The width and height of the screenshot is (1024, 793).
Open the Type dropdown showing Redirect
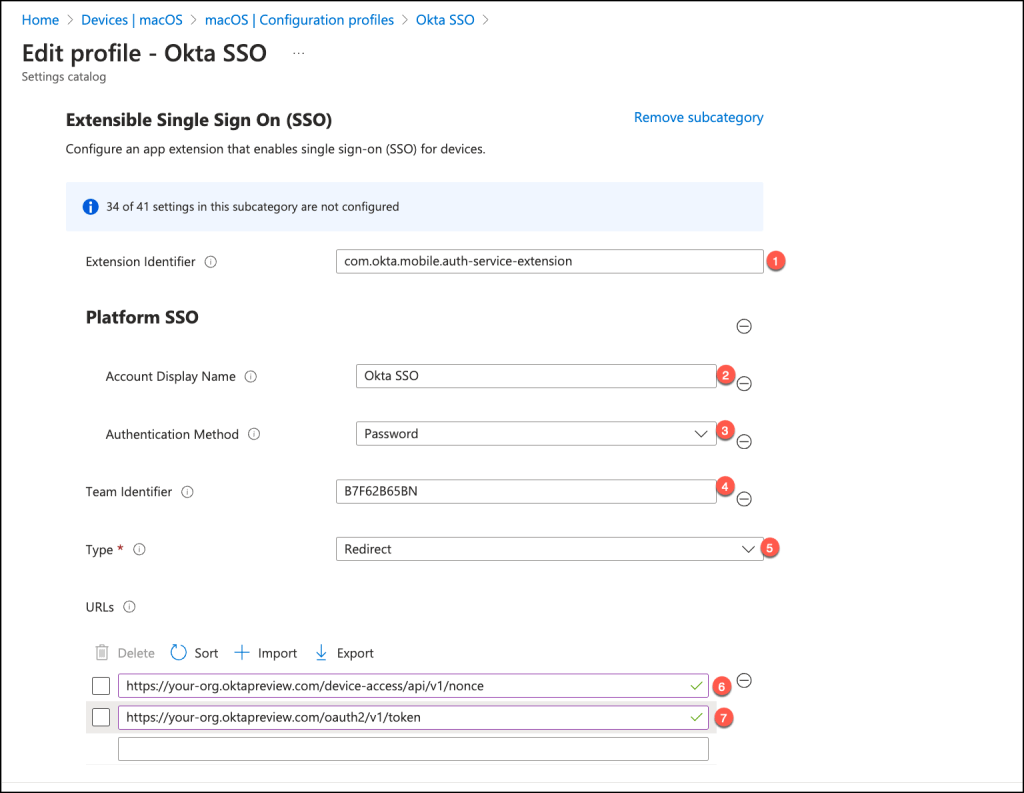pos(548,549)
